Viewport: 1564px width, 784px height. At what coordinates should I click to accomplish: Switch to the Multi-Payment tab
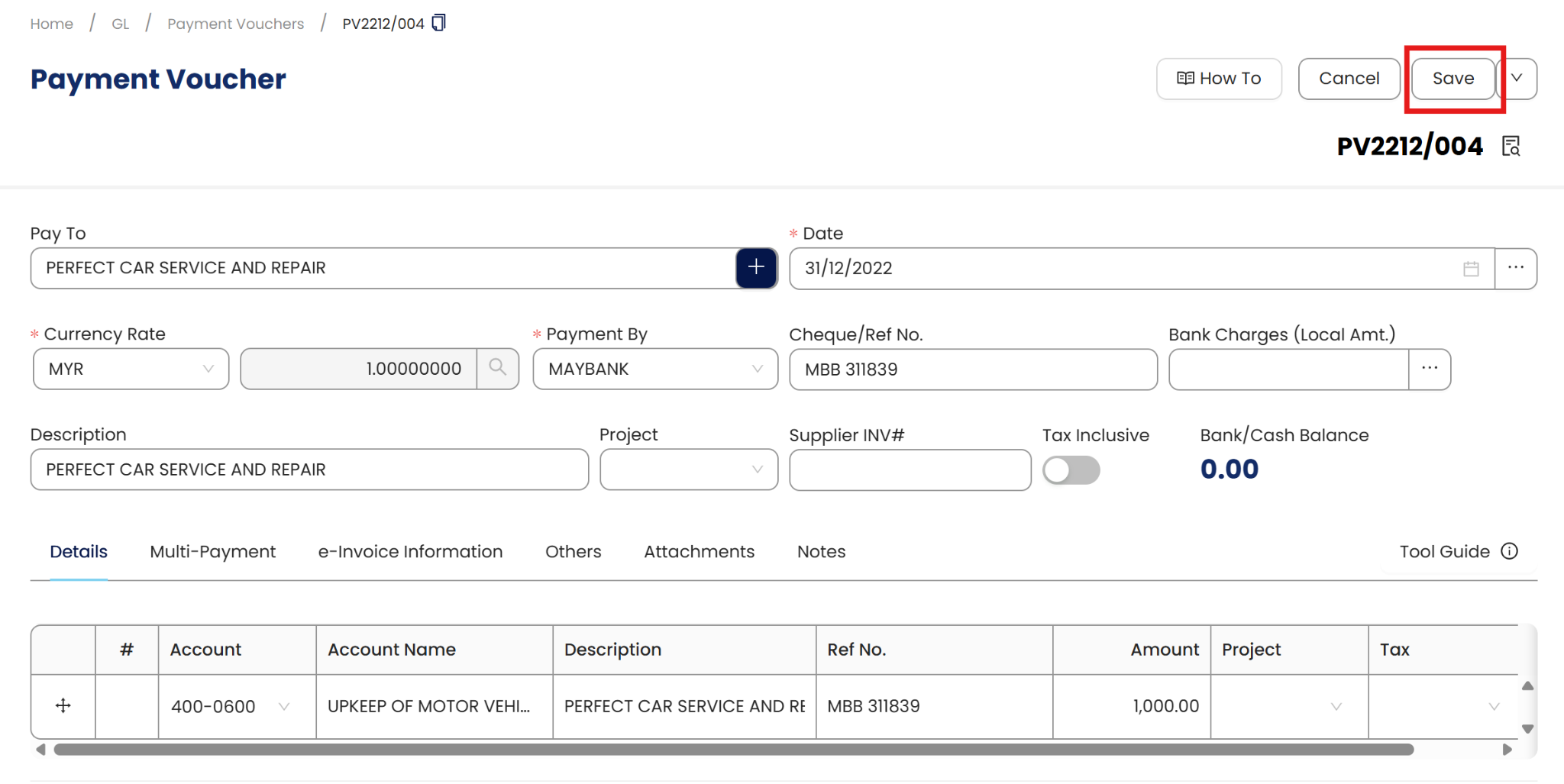(212, 551)
